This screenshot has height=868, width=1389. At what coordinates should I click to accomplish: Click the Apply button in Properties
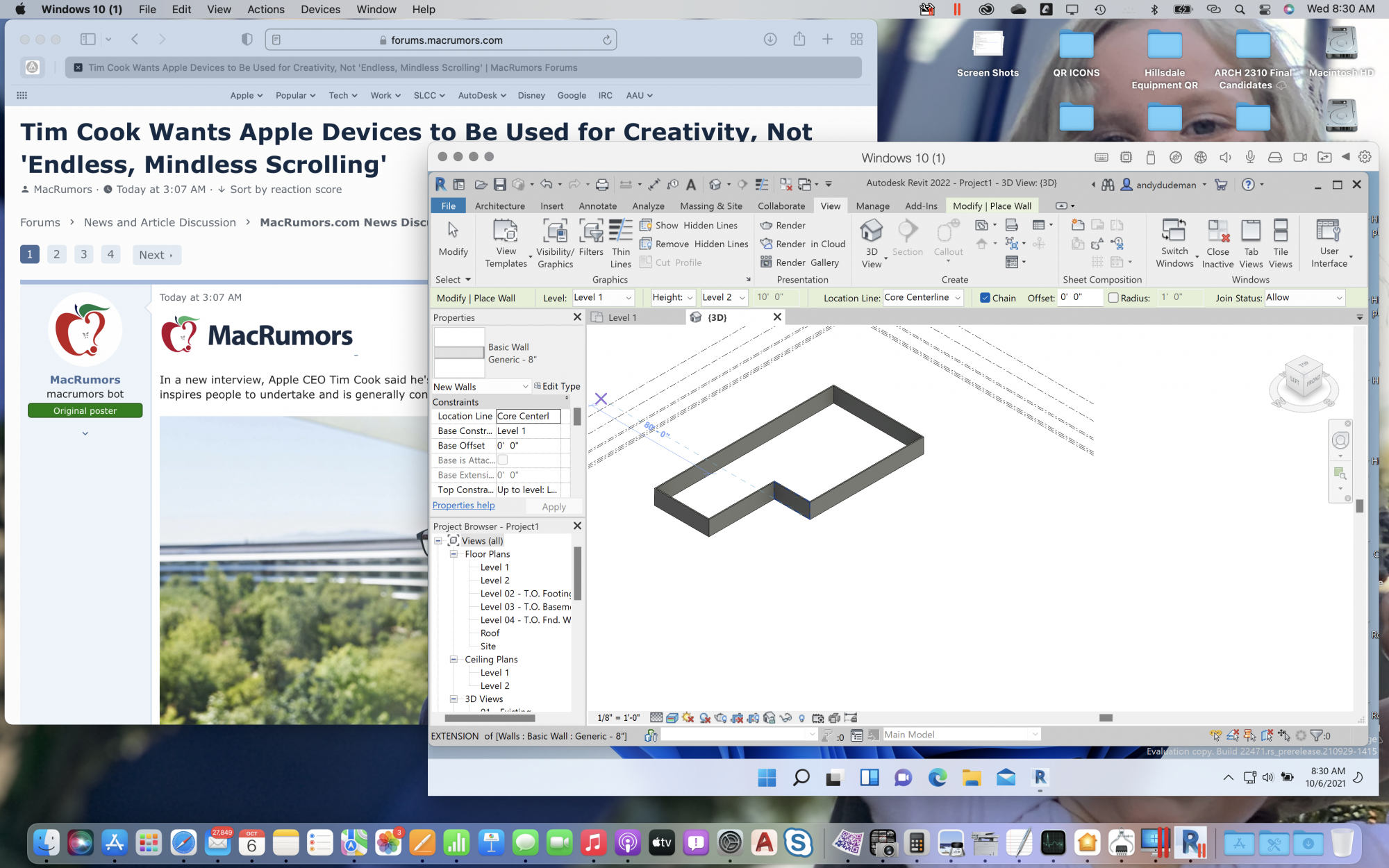[x=554, y=507]
